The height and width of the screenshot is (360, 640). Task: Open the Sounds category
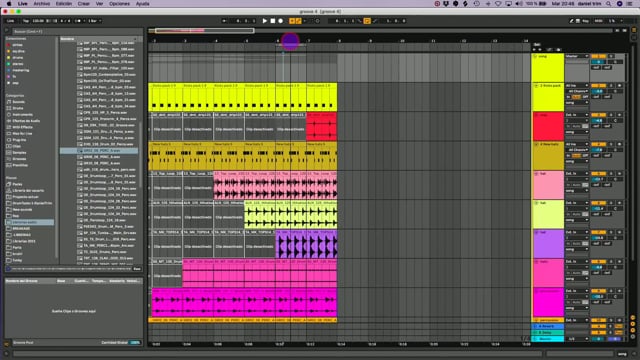[x=18, y=102]
